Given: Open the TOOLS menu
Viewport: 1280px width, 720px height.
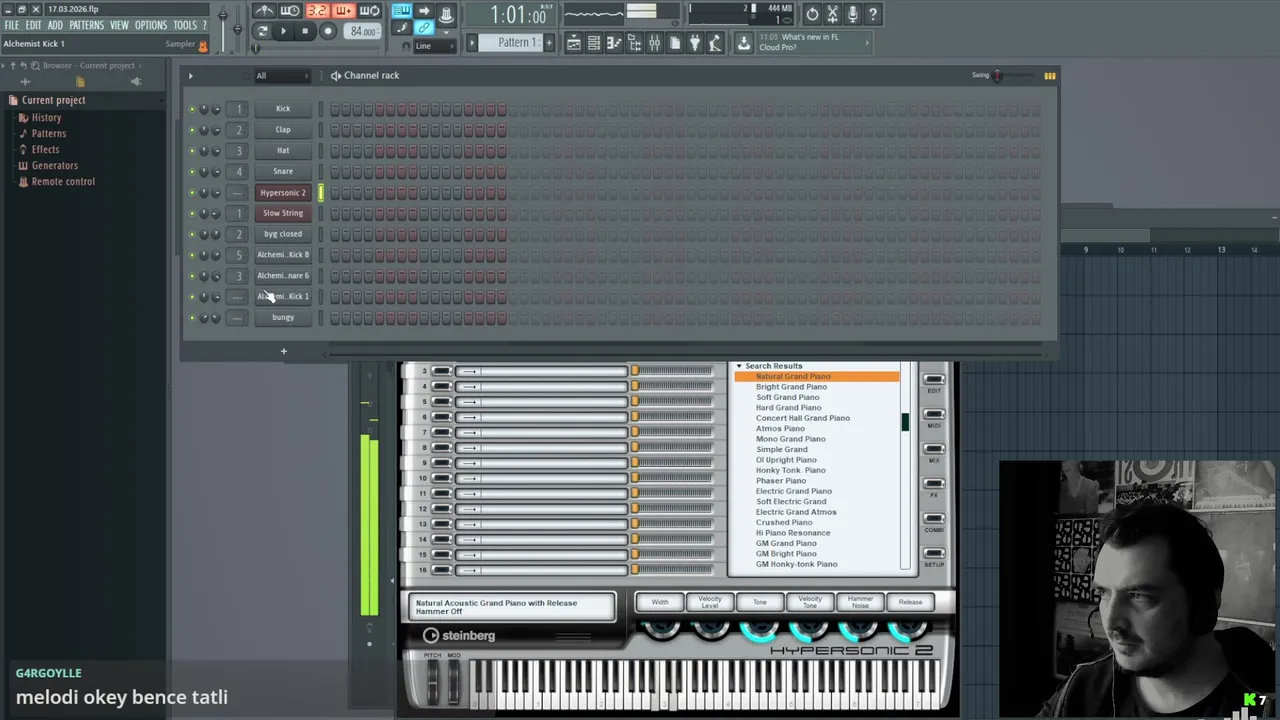Looking at the screenshot, I should click(x=185, y=25).
